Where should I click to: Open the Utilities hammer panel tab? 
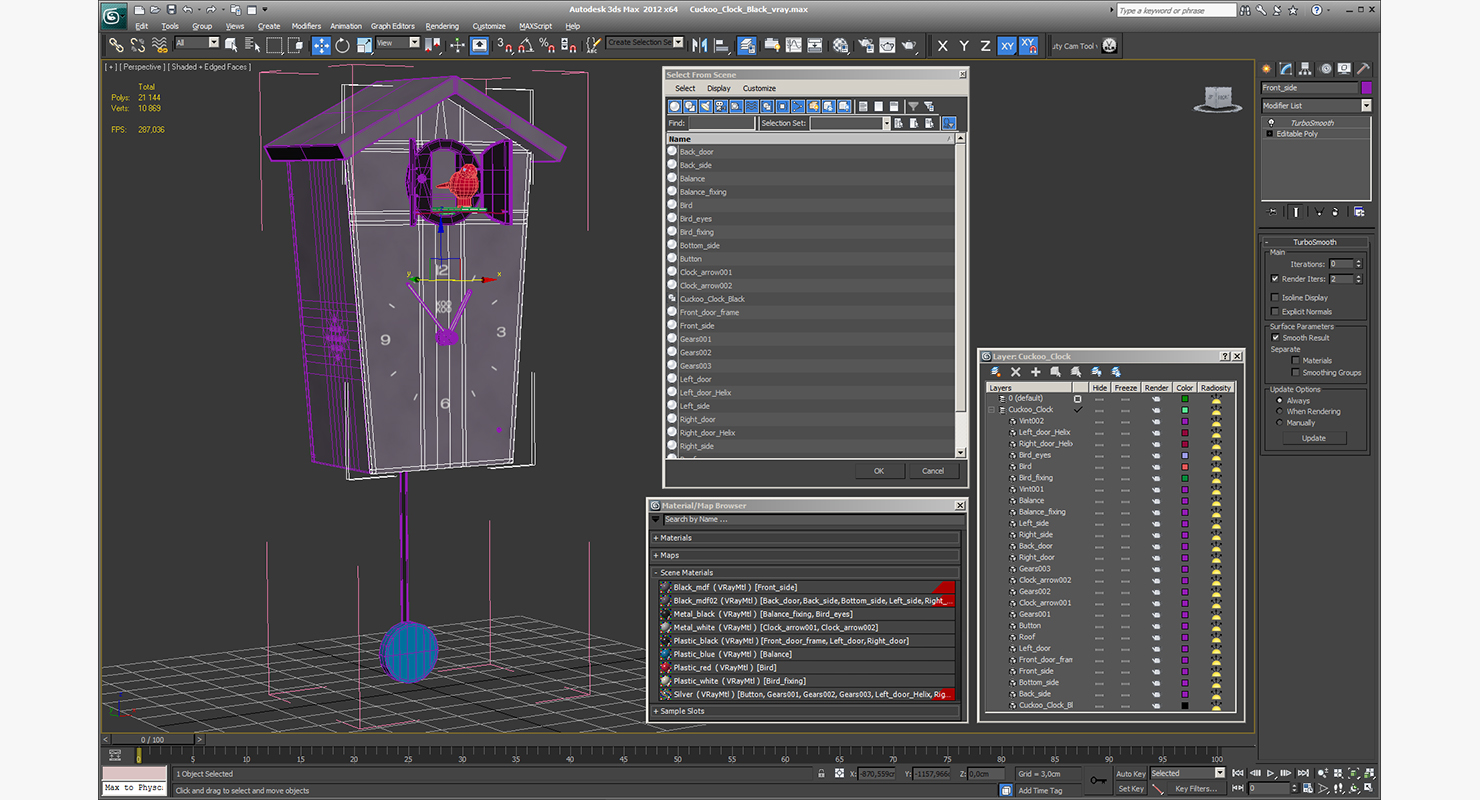(x=1363, y=69)
